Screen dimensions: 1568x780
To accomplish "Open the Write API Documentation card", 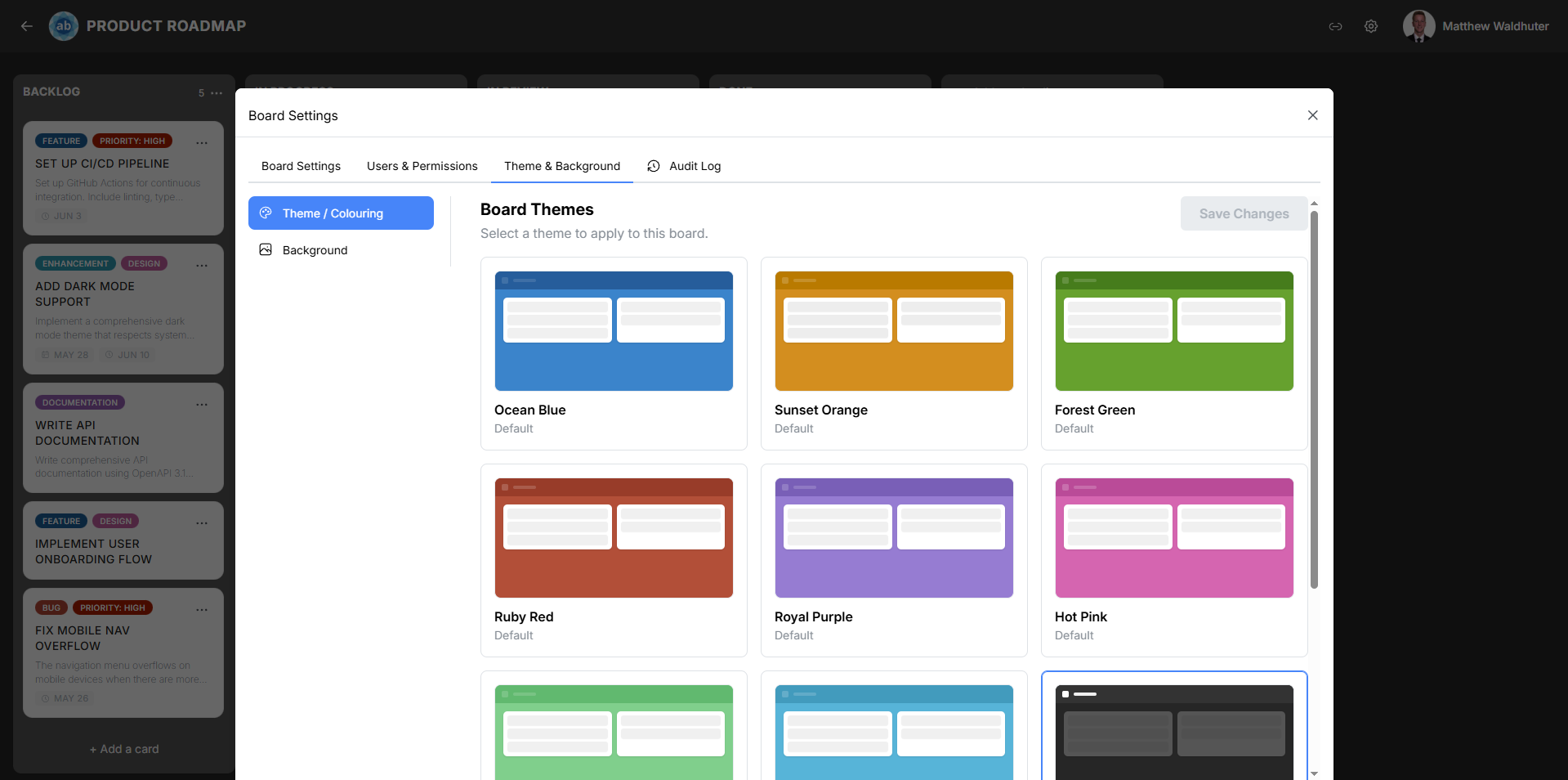I will pos(123,437).
